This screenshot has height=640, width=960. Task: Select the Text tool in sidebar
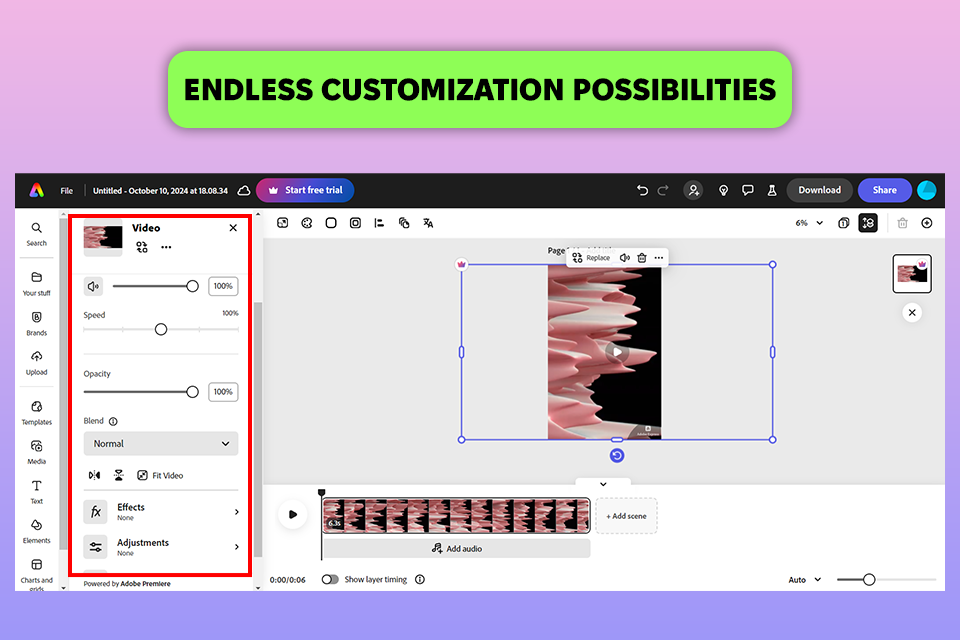(37, 492)
